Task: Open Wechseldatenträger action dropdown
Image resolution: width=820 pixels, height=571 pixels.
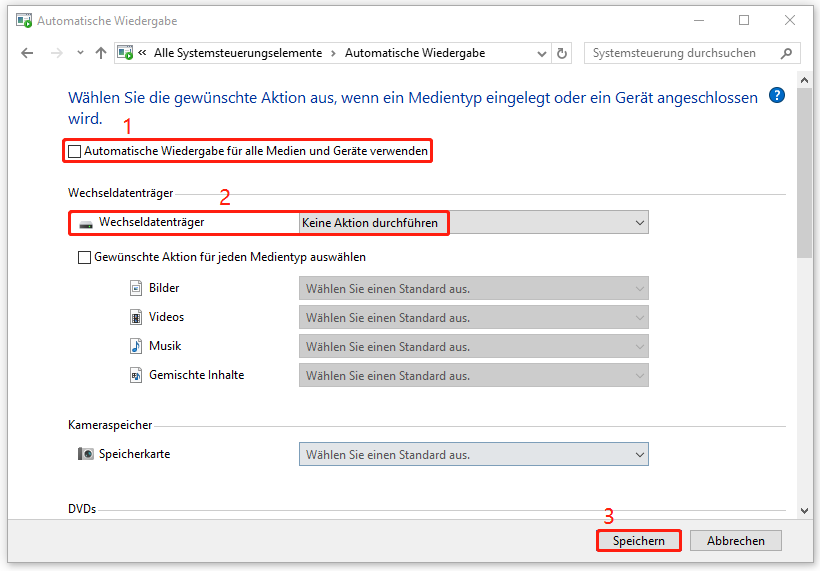Action: (x=474, y=223)
